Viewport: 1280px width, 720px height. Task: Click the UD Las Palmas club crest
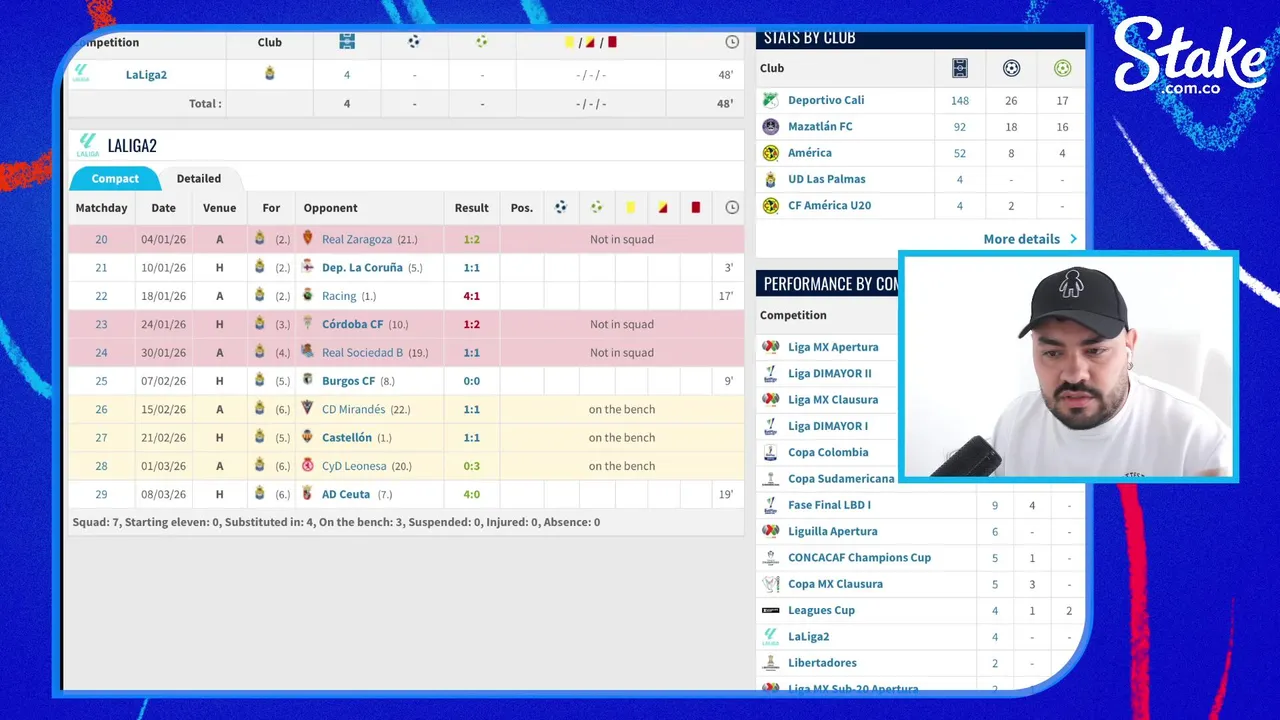pos(770,179)
